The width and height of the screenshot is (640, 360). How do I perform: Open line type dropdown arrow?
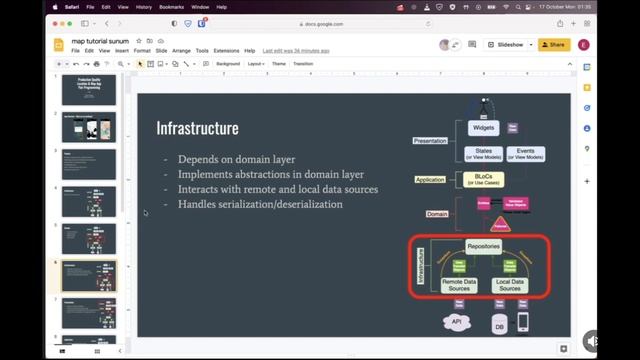tap(194, 64)
